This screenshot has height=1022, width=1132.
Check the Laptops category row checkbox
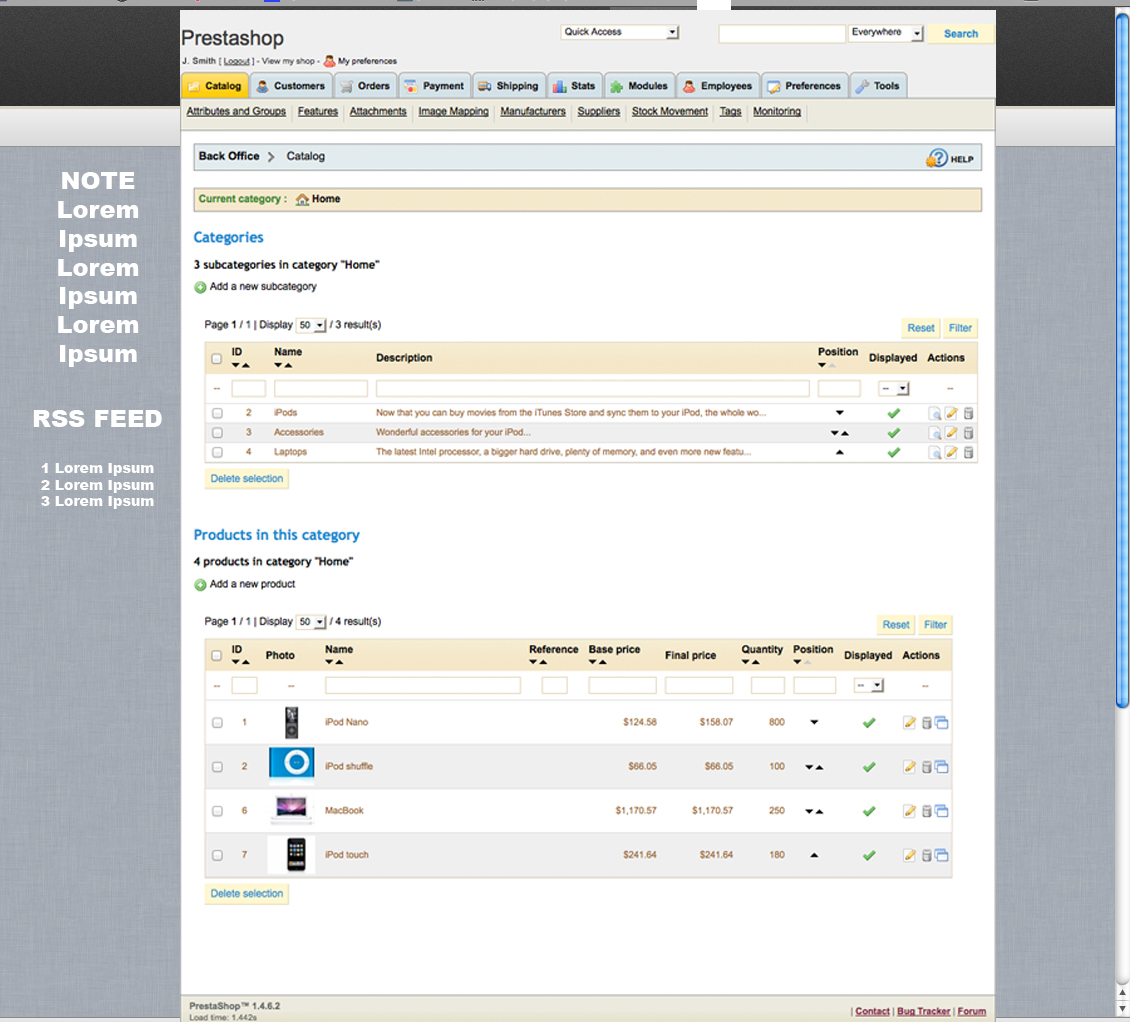pyautogui.click(x=217, y=453)
